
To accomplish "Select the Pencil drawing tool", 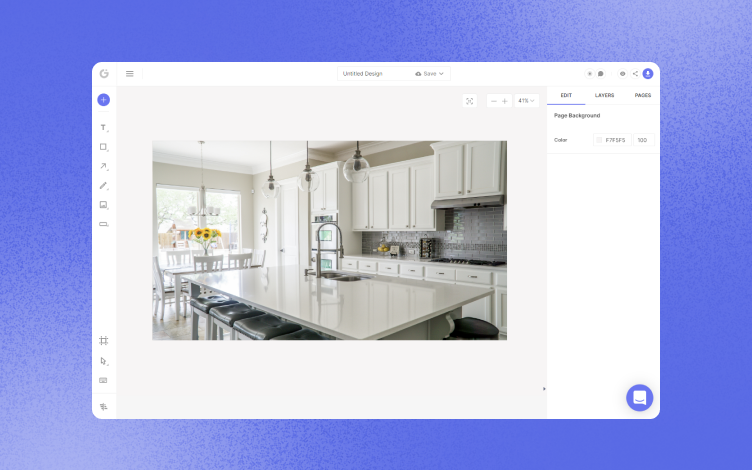I will pyautogui.click(x=104, y=186).
